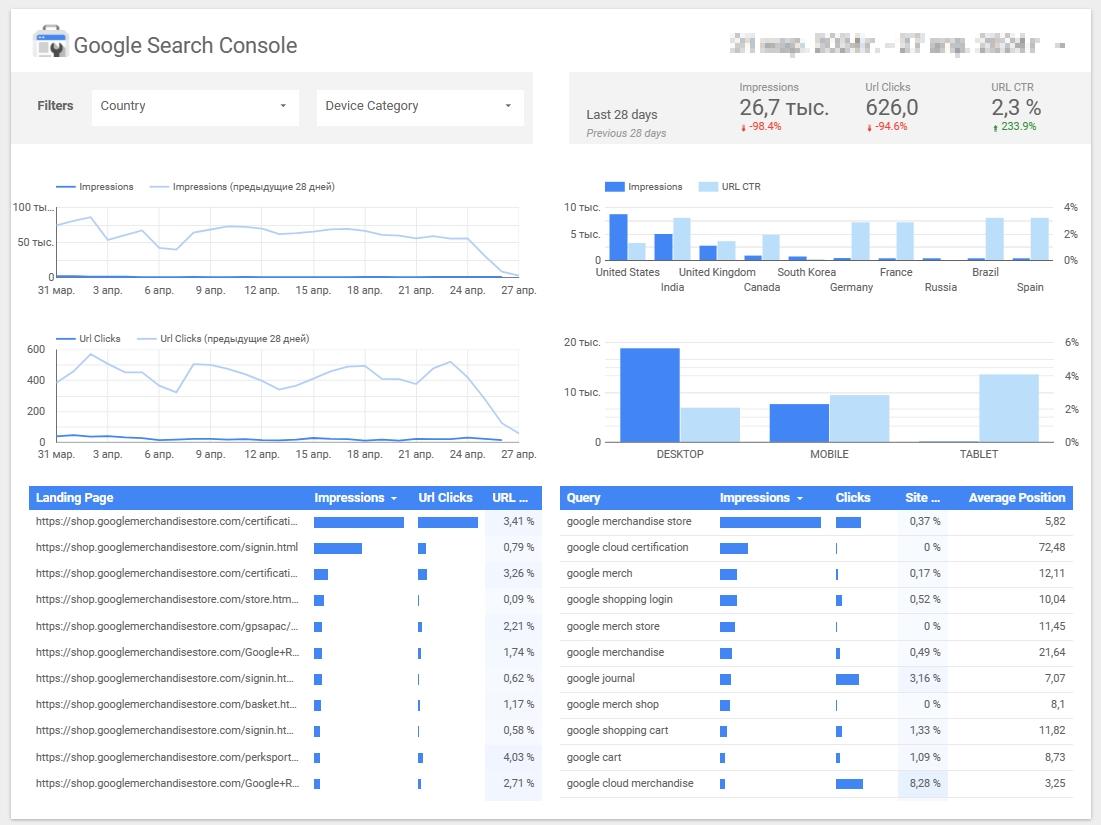
Task: Open the Country filter dropdown
Action: (195, 106)
